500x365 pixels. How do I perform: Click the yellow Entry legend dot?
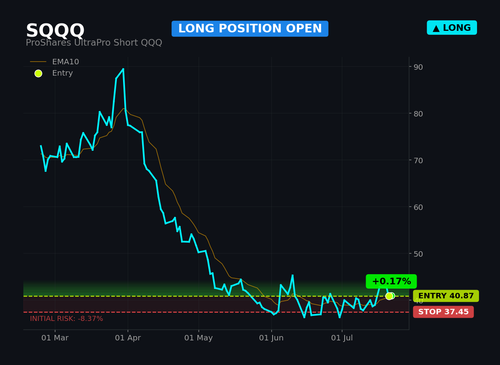click(38, 73)
